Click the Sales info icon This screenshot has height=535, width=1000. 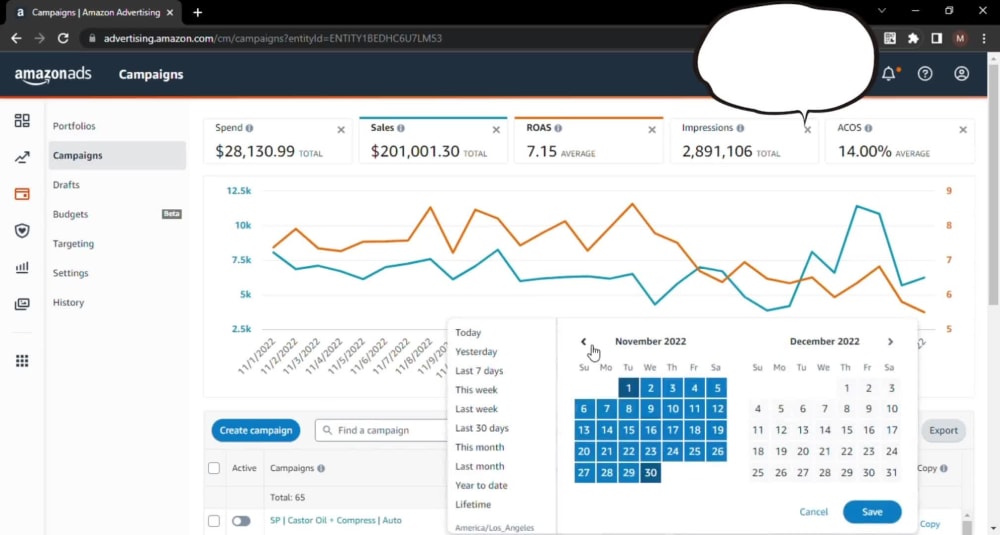point(401,128)
